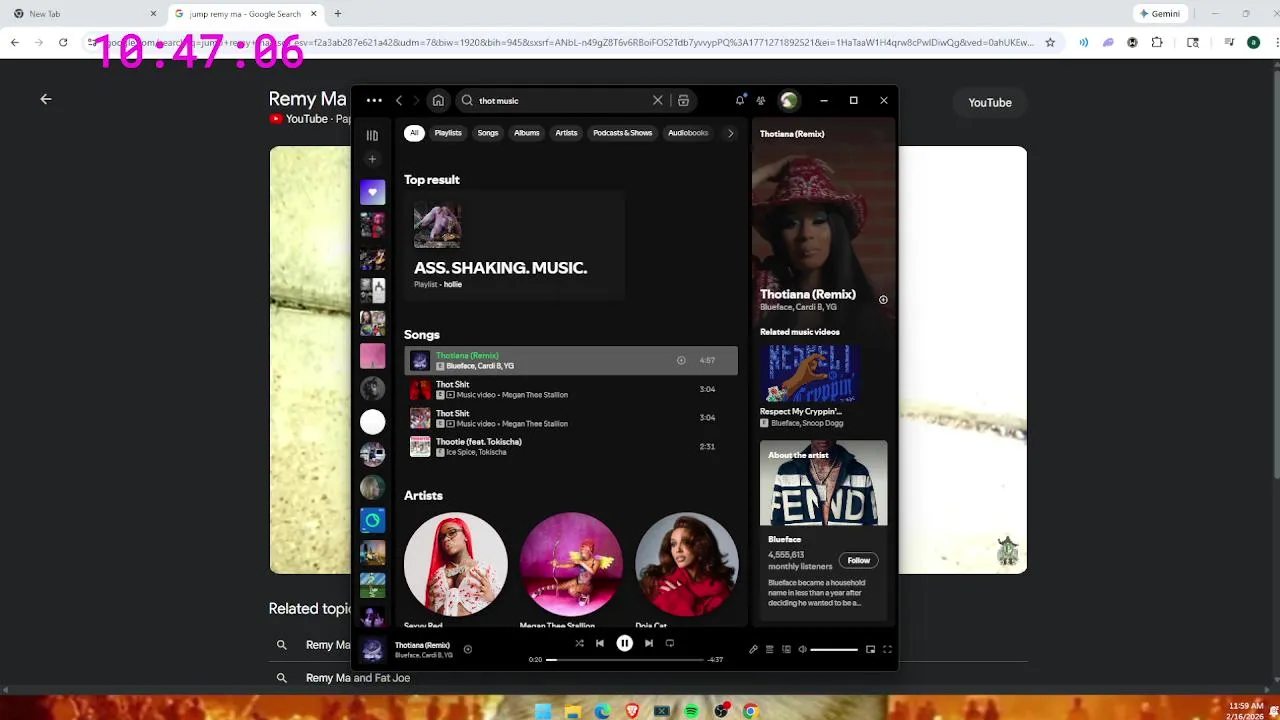Select the Podcasts & Shows filter chip
Viewport: 1280px width, 720px height.
coord(622,133)
